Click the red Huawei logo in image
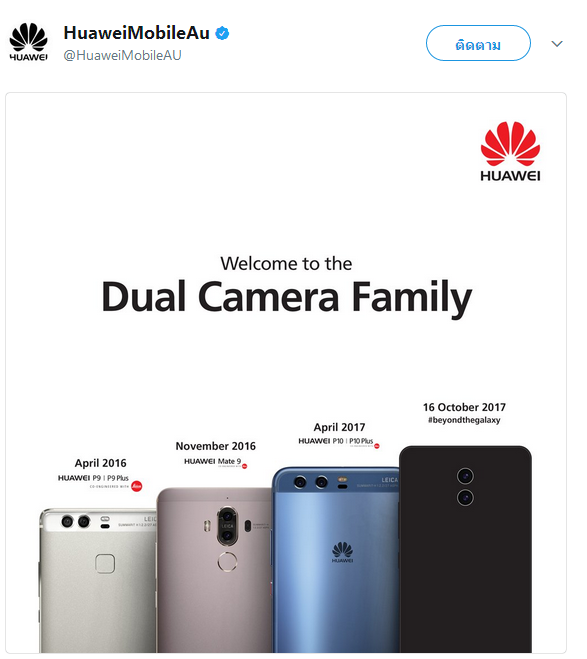 click(510, 152)
